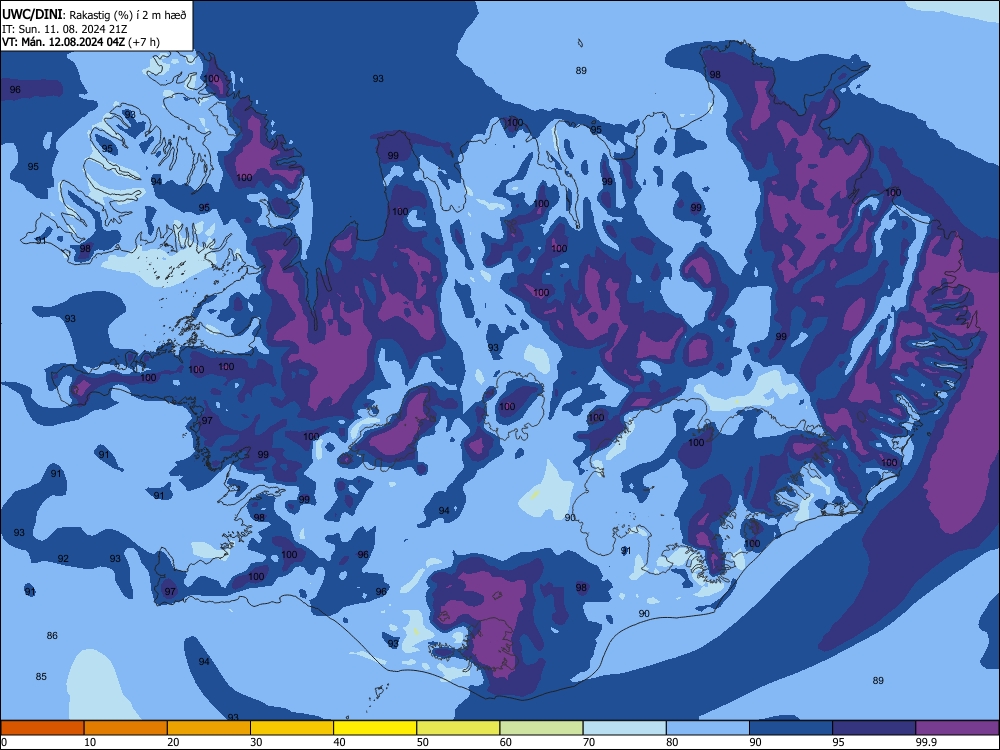Image resolution: width=1000 pixels, height=750 pixels.
Task: Select the 20–30 amber legend swatch
Action: click(209, 728)
